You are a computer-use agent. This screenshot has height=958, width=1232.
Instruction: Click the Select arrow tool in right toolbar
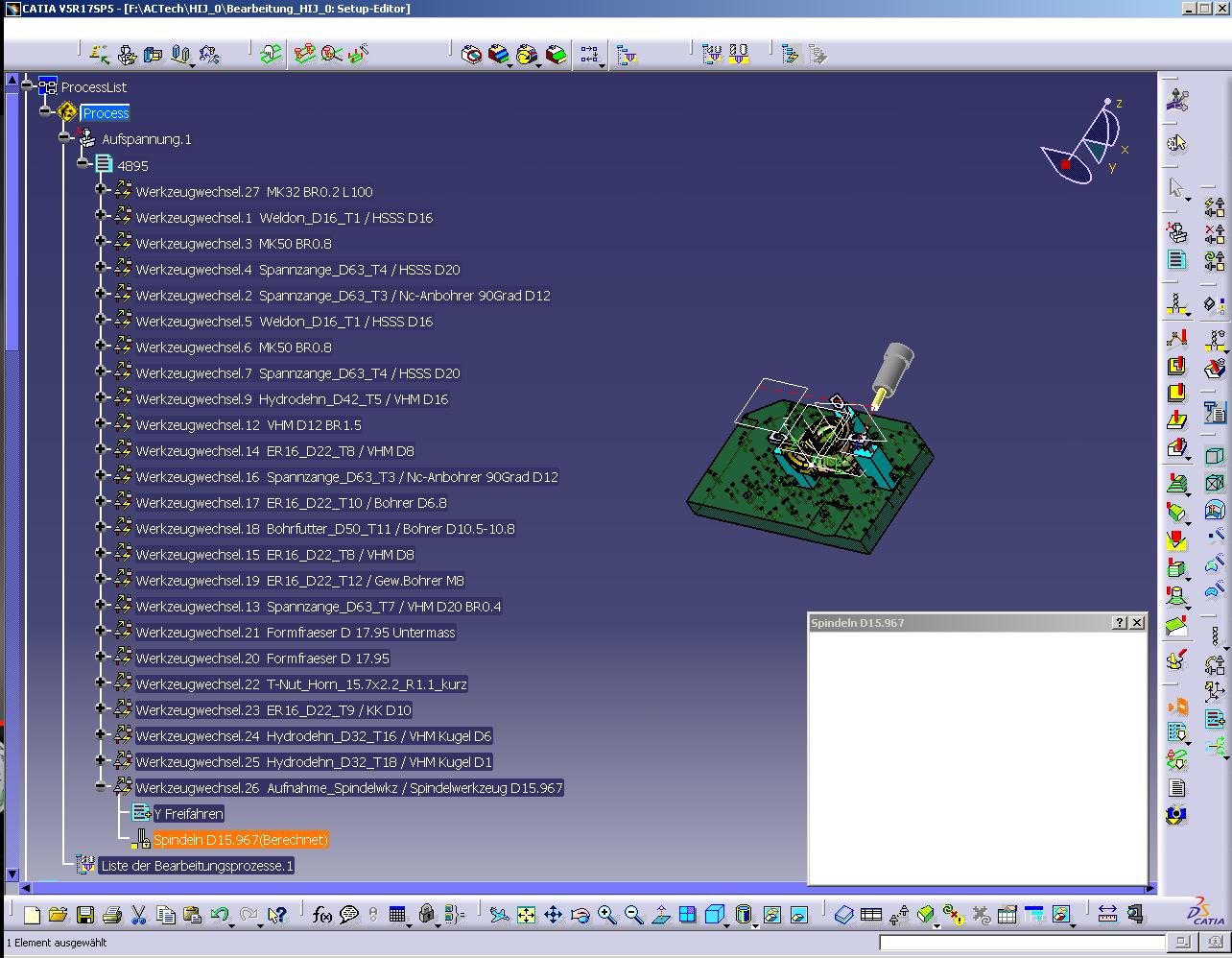coord(1176,187)
